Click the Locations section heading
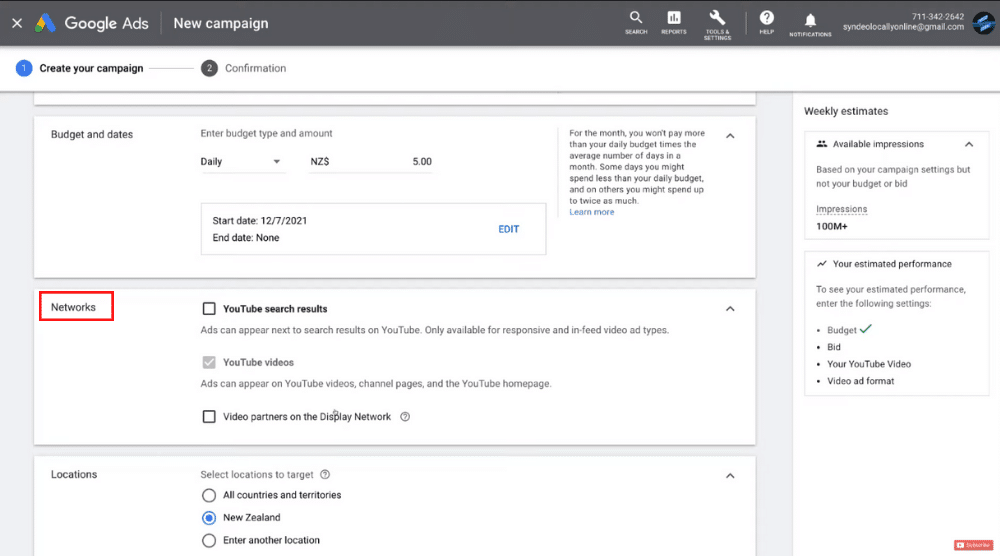 (x=74, y=474)
